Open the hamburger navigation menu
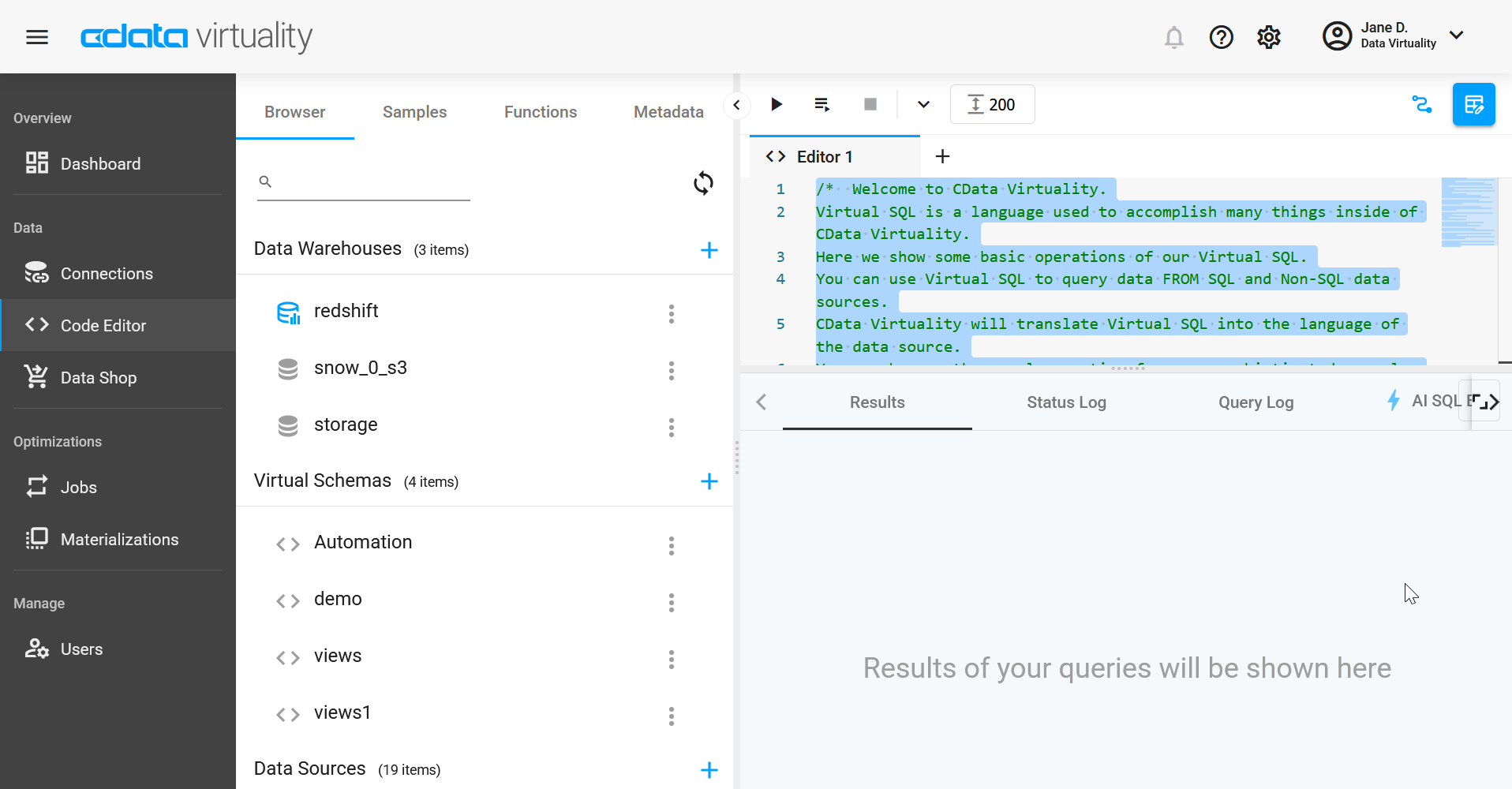 36,37
